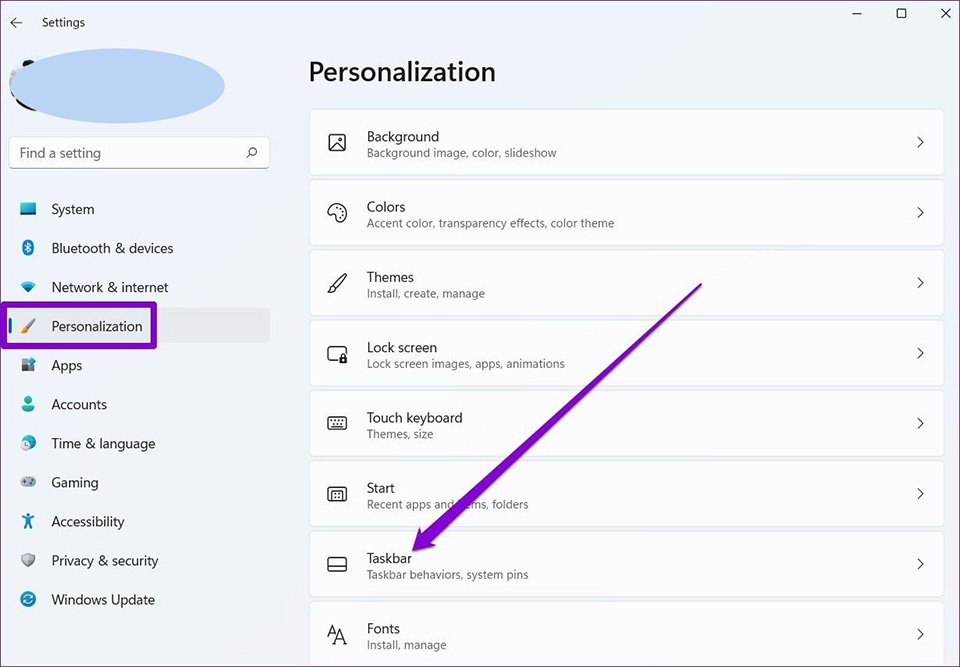Maximize the Settings window

click(901, 13)
